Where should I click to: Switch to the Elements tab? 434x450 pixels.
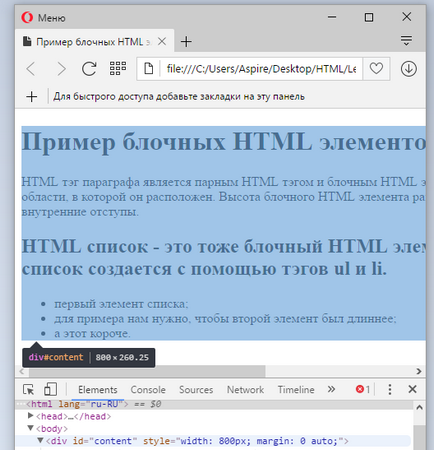coord(98,390)
